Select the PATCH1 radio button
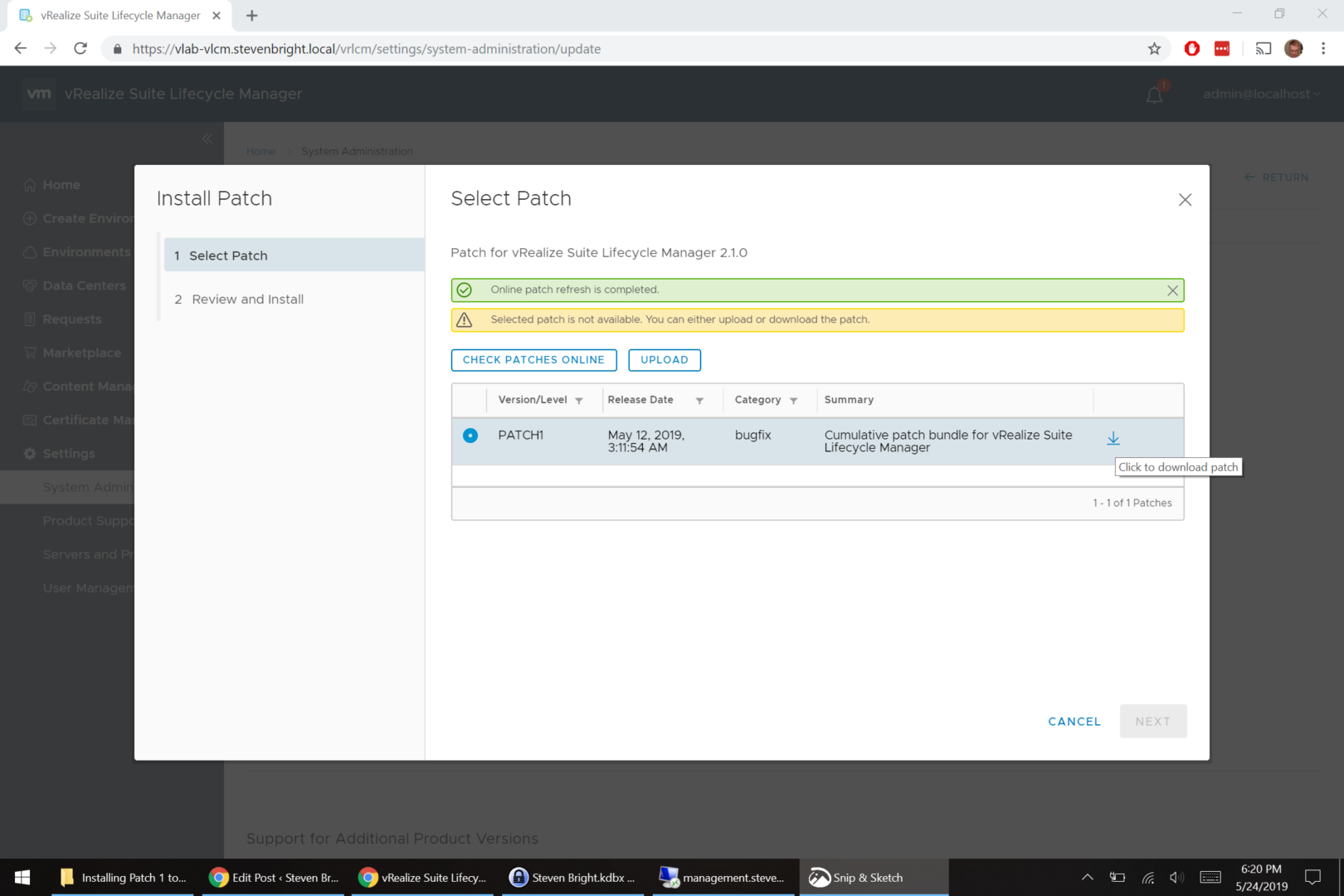Image resolution: width=1344 pixels, height=896 pixels. click(470, 436)
